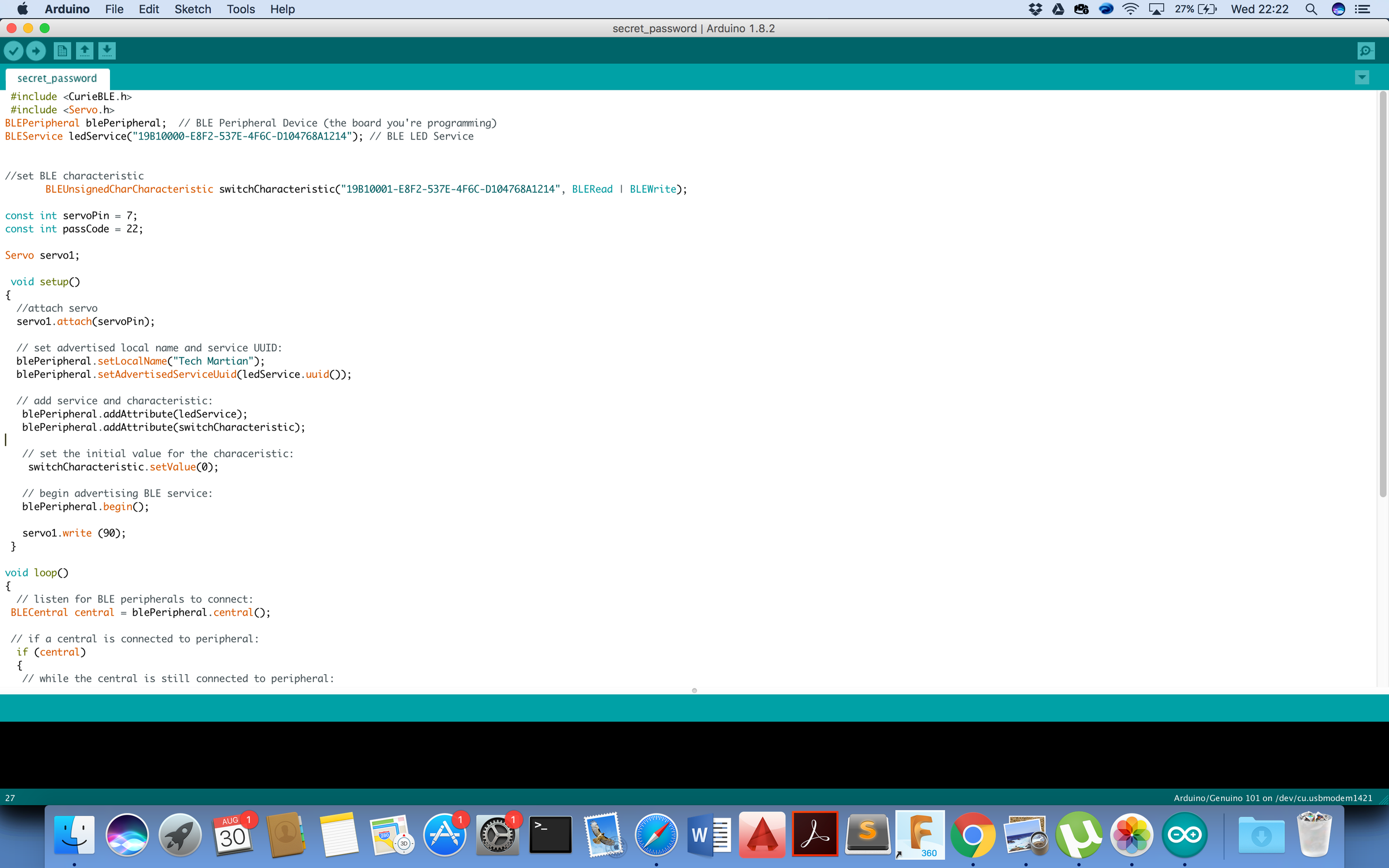Open Google Chrome from the dock
Viewport: 1389px width, 868px height.
973,834
